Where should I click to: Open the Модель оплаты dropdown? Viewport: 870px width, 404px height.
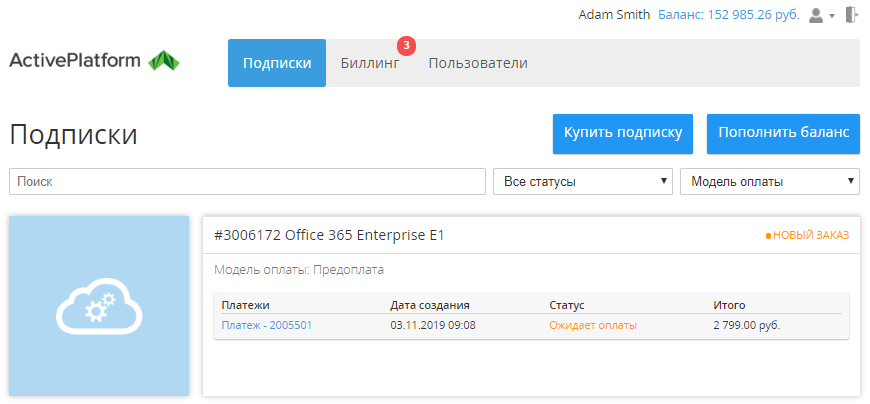tap(770, 181)
